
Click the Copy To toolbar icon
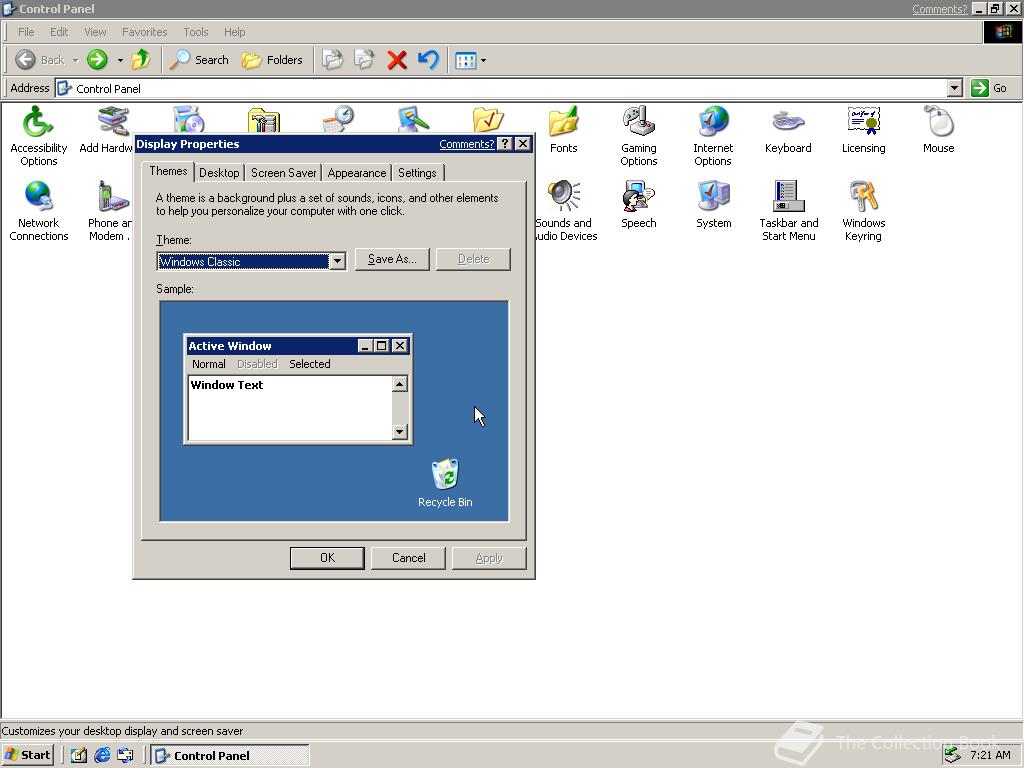pos(364,60)
